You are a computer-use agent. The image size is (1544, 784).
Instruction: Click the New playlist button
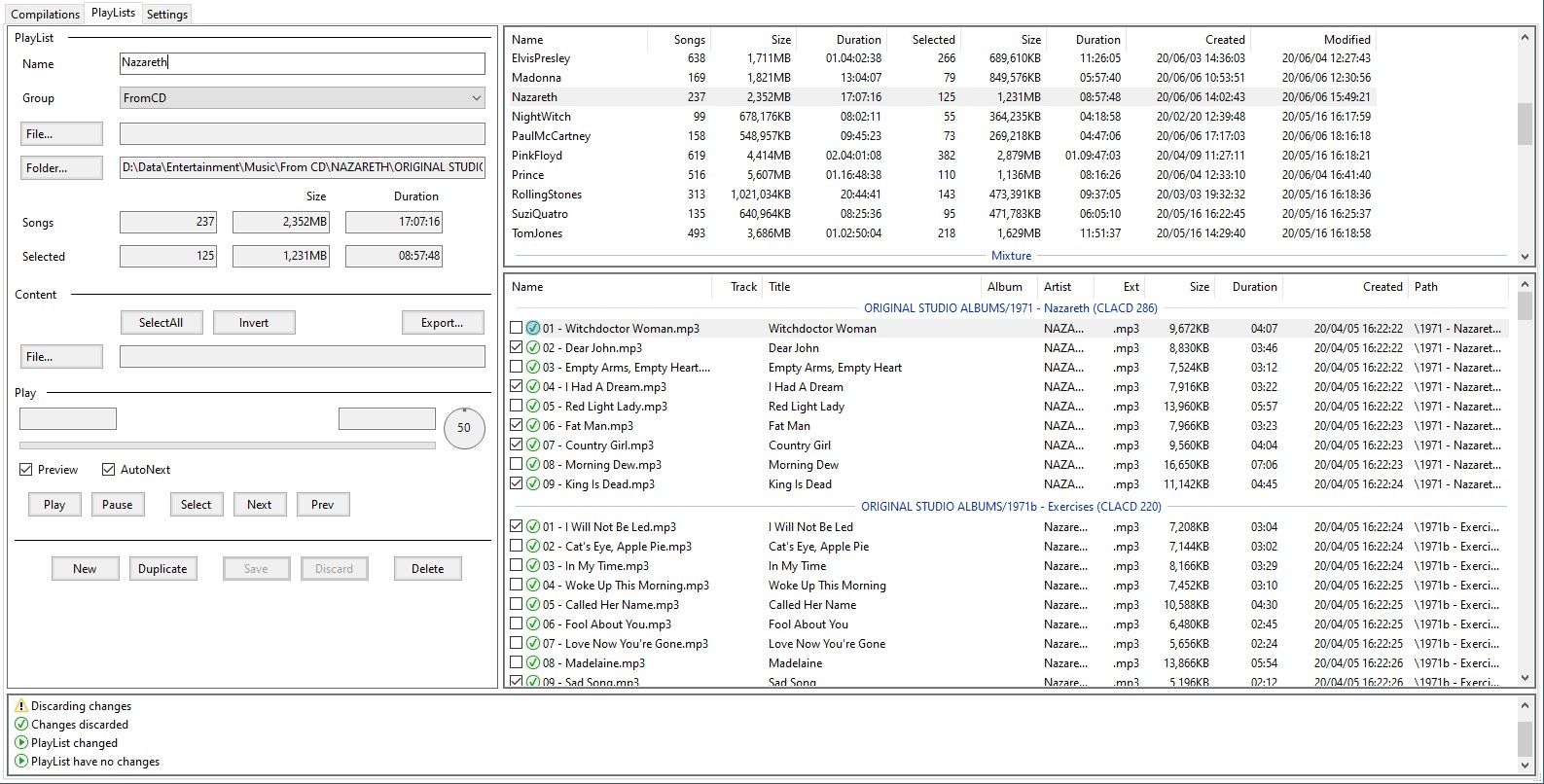[85, 569]
